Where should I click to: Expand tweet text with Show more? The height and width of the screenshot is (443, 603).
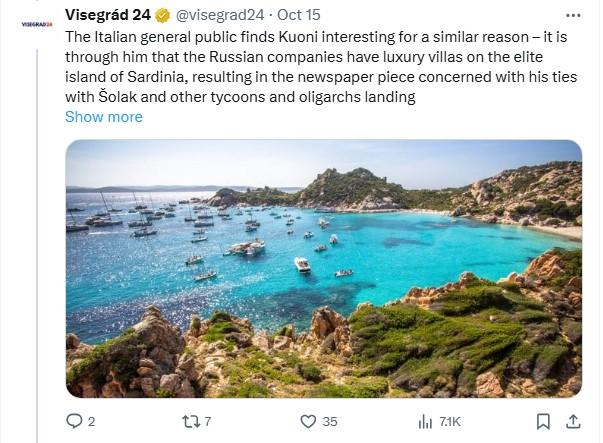pos(104,117)
